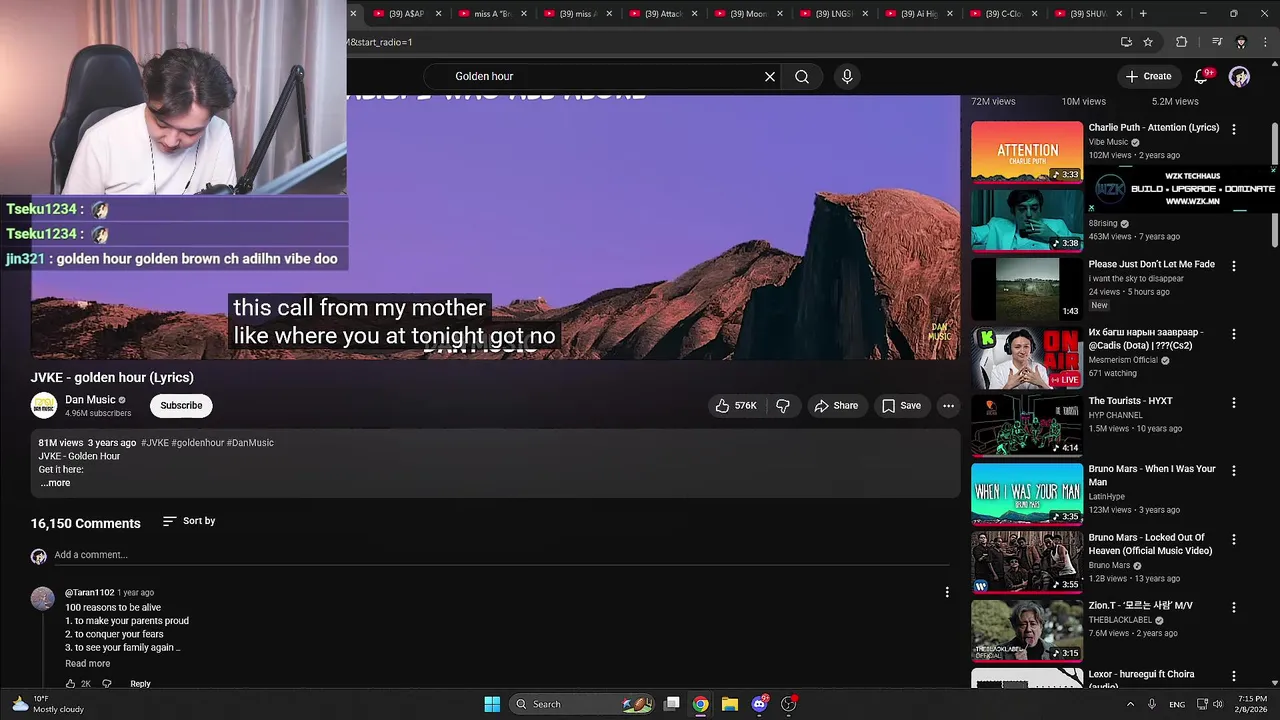Reply to Taran1102's comment
The image size is (1280, 720).
(140, 684)
